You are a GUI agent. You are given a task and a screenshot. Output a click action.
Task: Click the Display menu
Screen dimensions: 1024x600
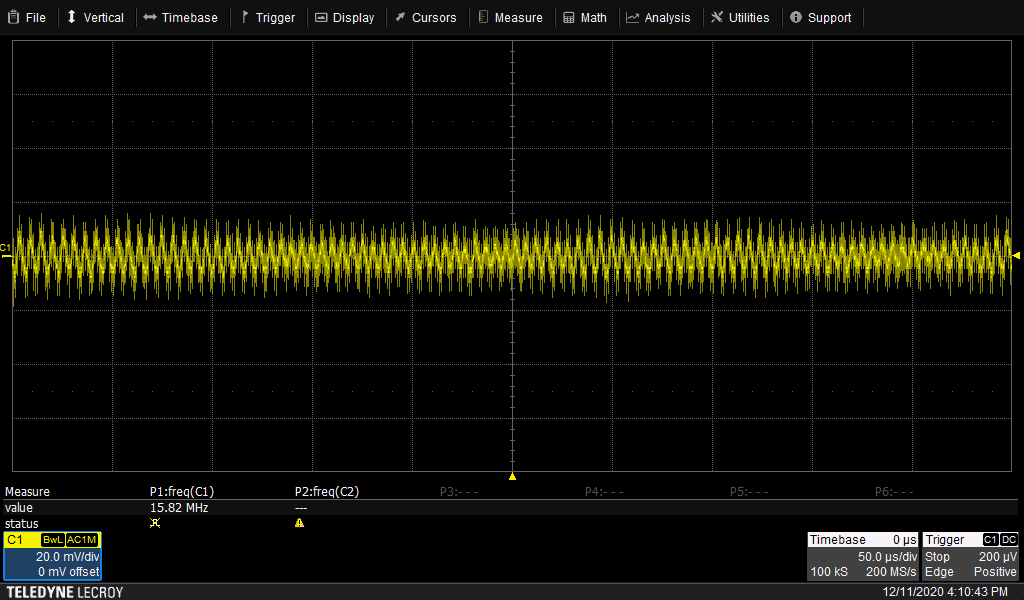[x=344, y=17]
